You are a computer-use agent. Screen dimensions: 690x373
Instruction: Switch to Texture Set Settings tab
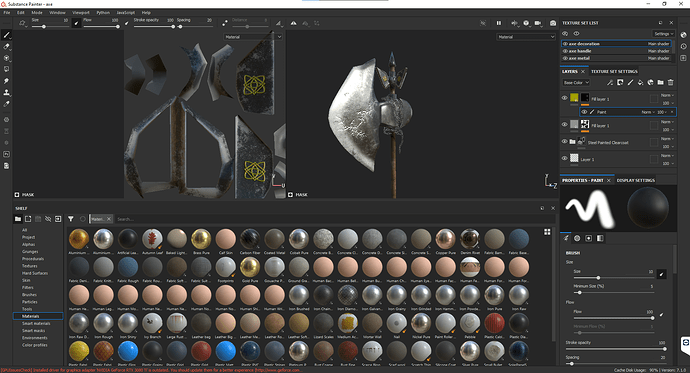coord(614,71)
